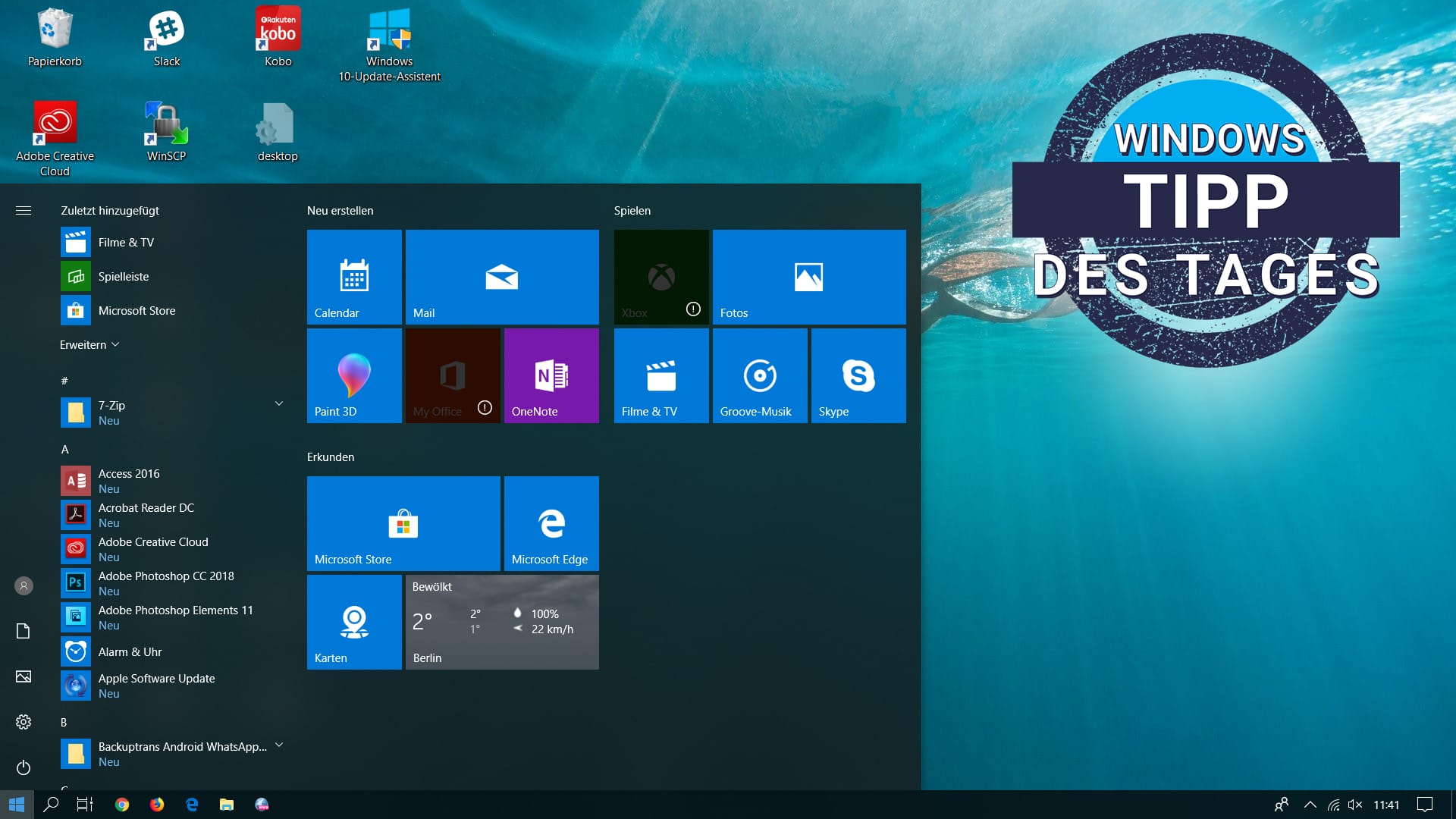
Task: Click the Erkunden group header
Action: pyautogui.click(x=331, y=457)
